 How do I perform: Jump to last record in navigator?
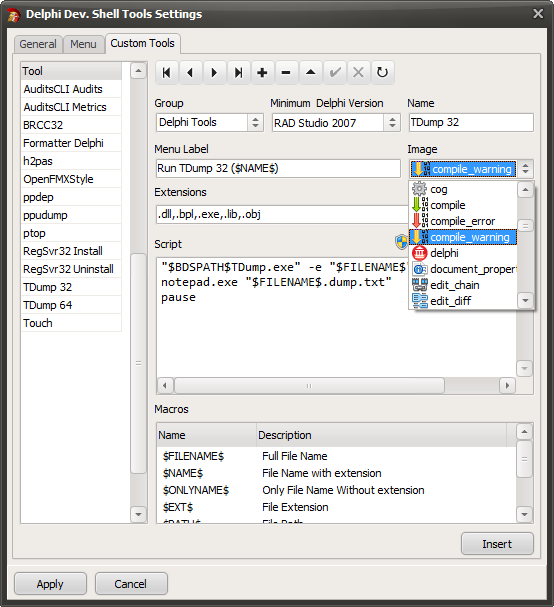tap(238, 72)
